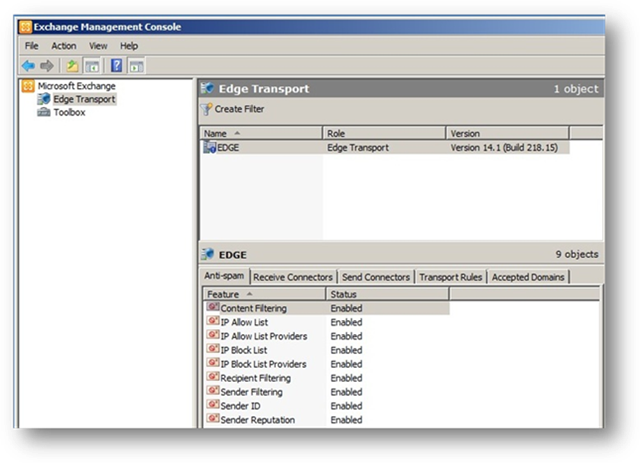This screenshot has height=463, width=640.
Task: Select Edge Transport in the console tree
Action: point(83,99)
